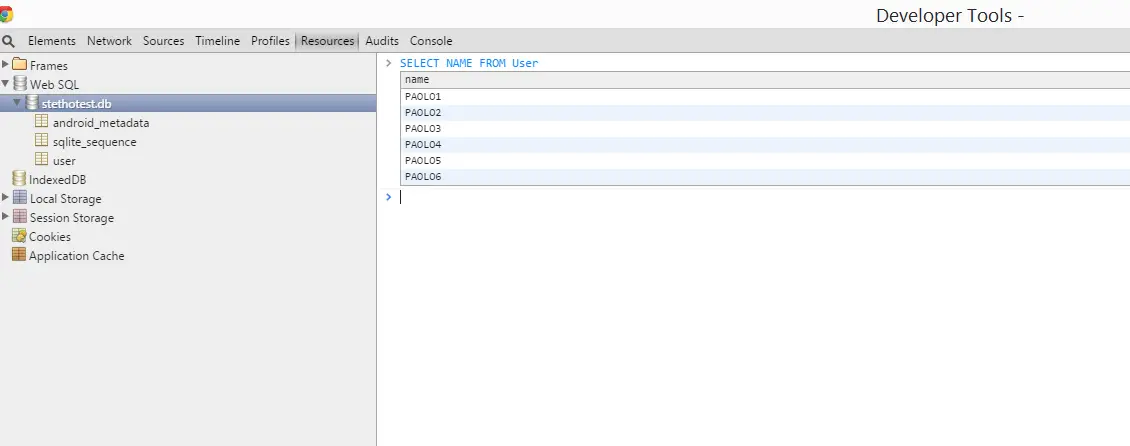The height and width of the screenshot is (446, 1130).
Task: Click the name column header
Action: [765, 80]
